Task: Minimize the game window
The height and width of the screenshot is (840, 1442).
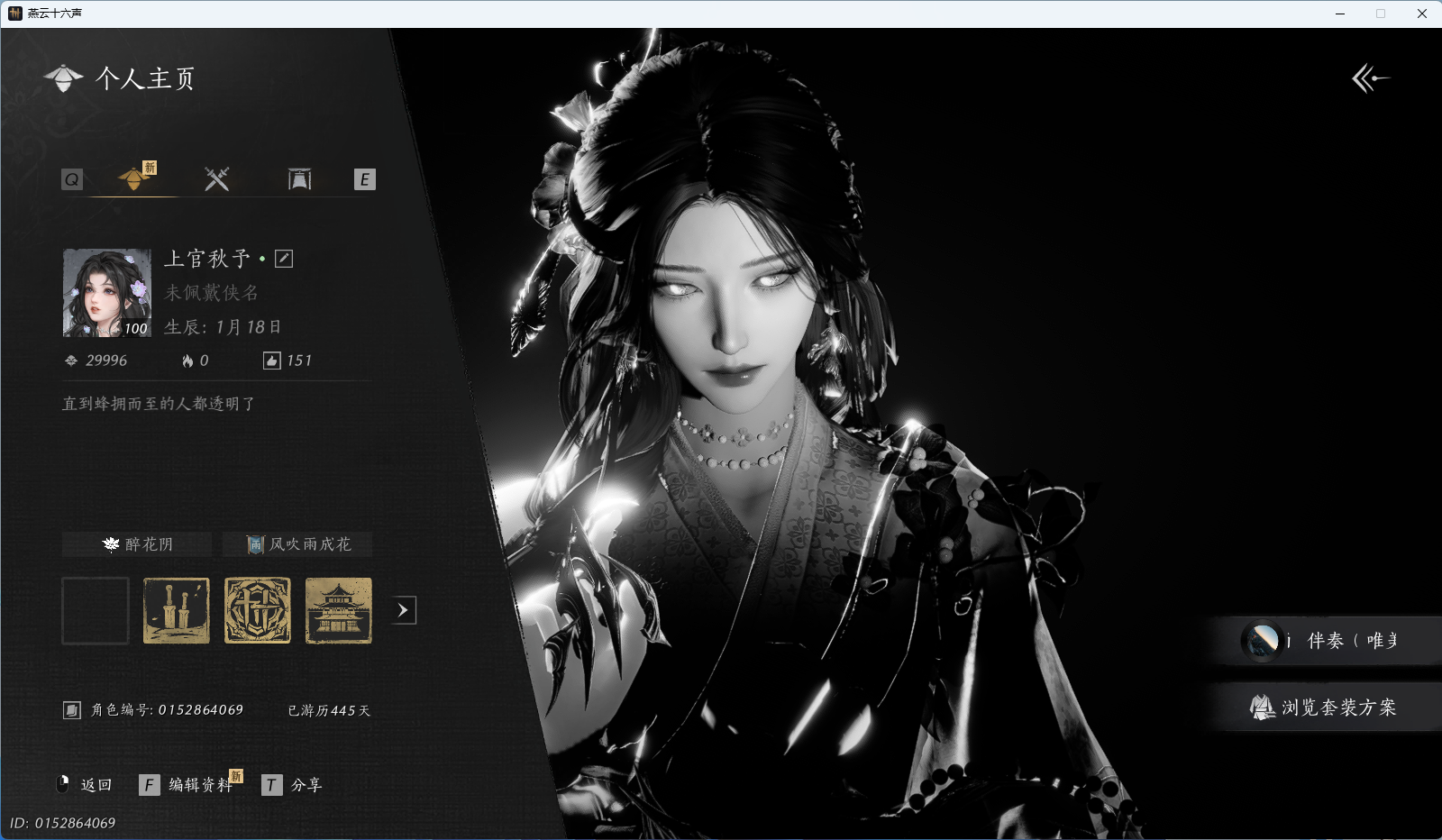Action: [x=1340, y=14]
